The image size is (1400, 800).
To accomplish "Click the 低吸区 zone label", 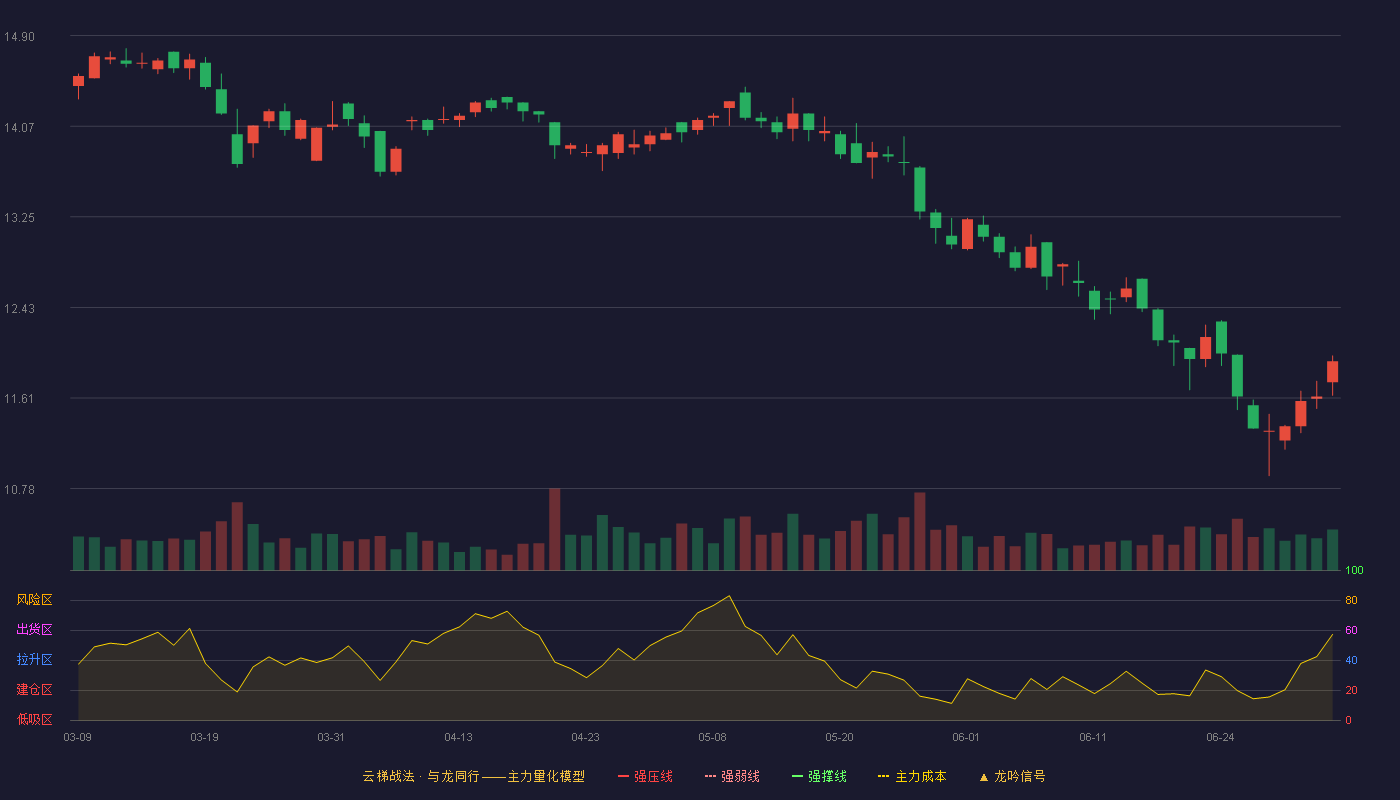I will coord(34,719).
